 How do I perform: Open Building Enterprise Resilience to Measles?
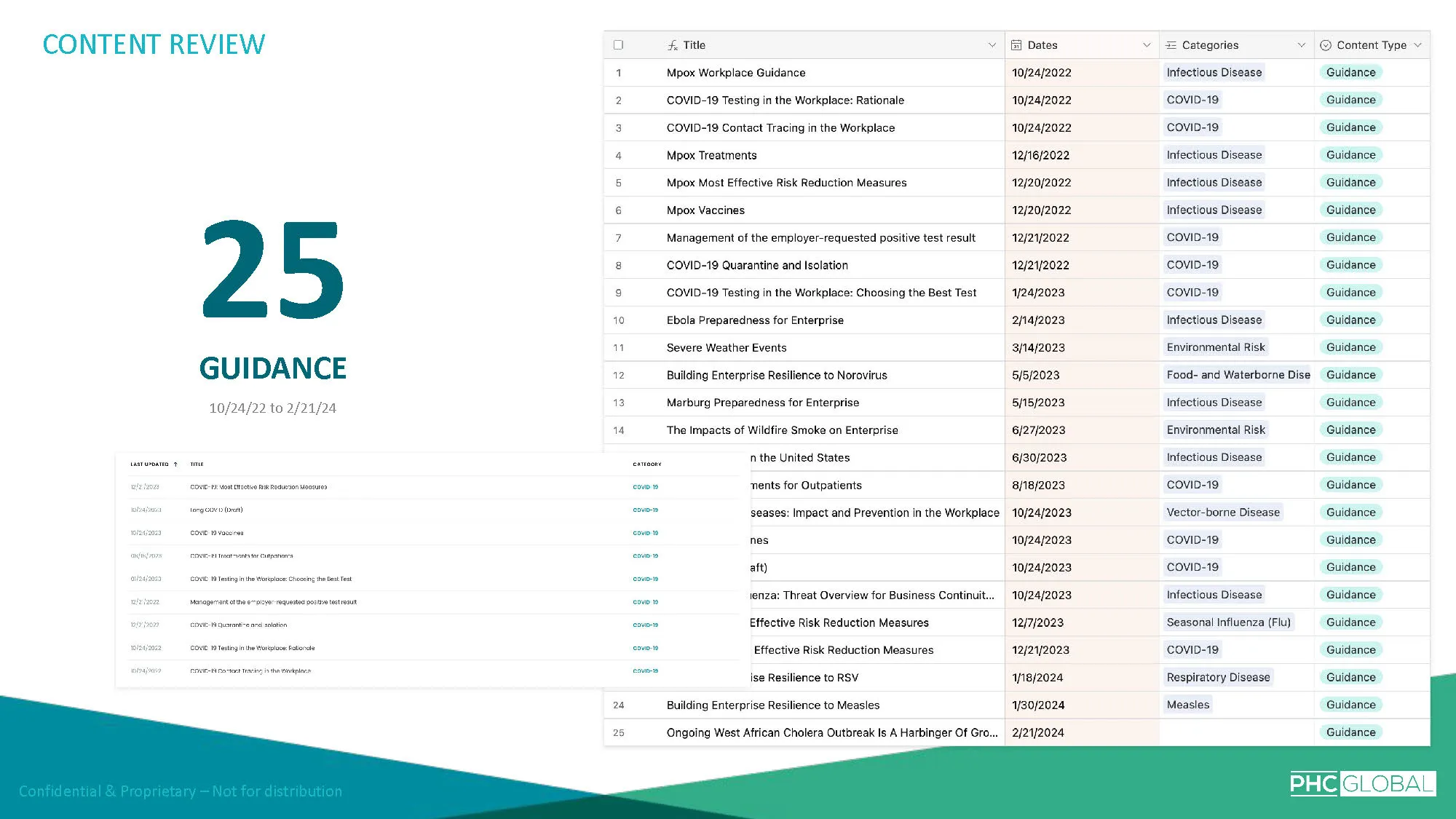coord(772,705)
